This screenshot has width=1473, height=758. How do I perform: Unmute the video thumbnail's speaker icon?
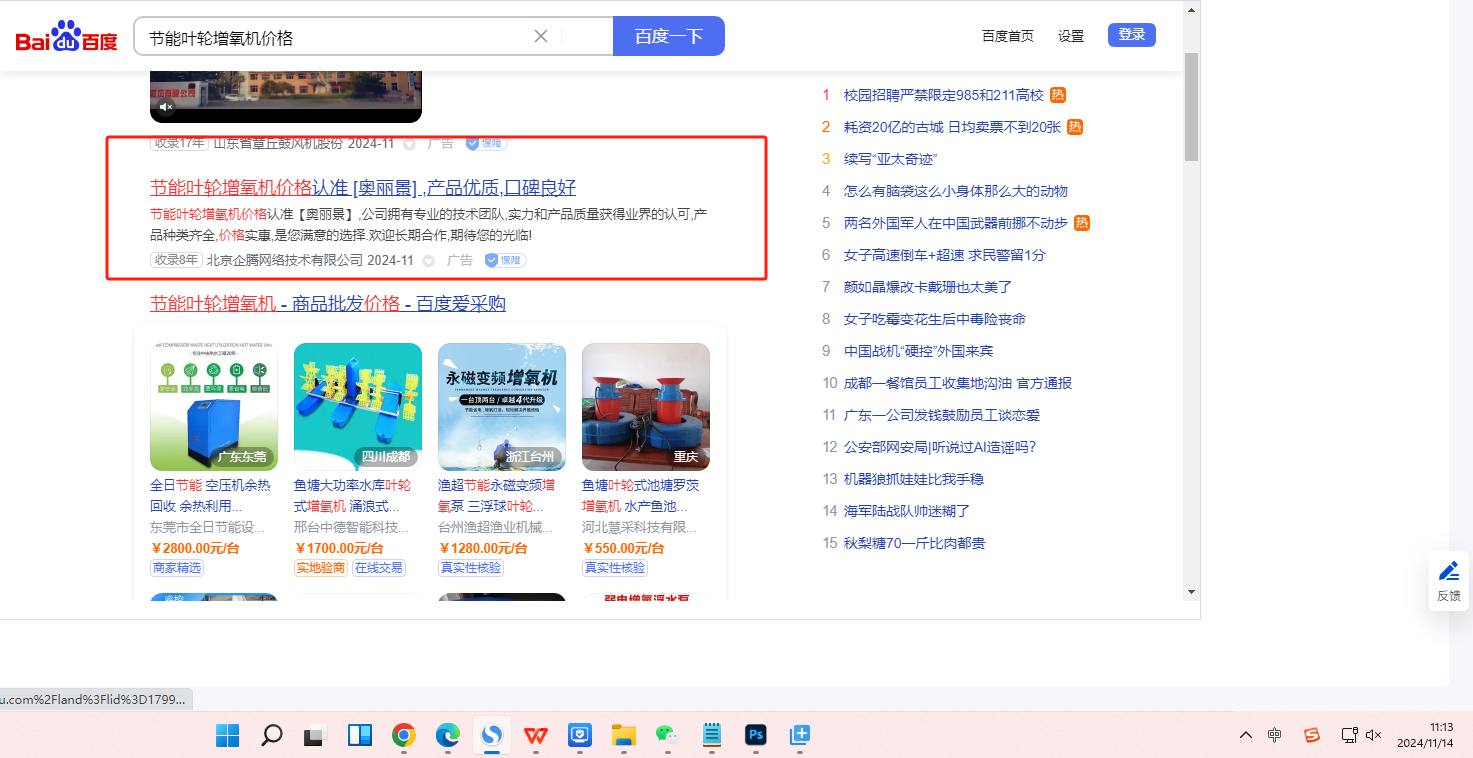pyautogui.click(x=167, y=107)
